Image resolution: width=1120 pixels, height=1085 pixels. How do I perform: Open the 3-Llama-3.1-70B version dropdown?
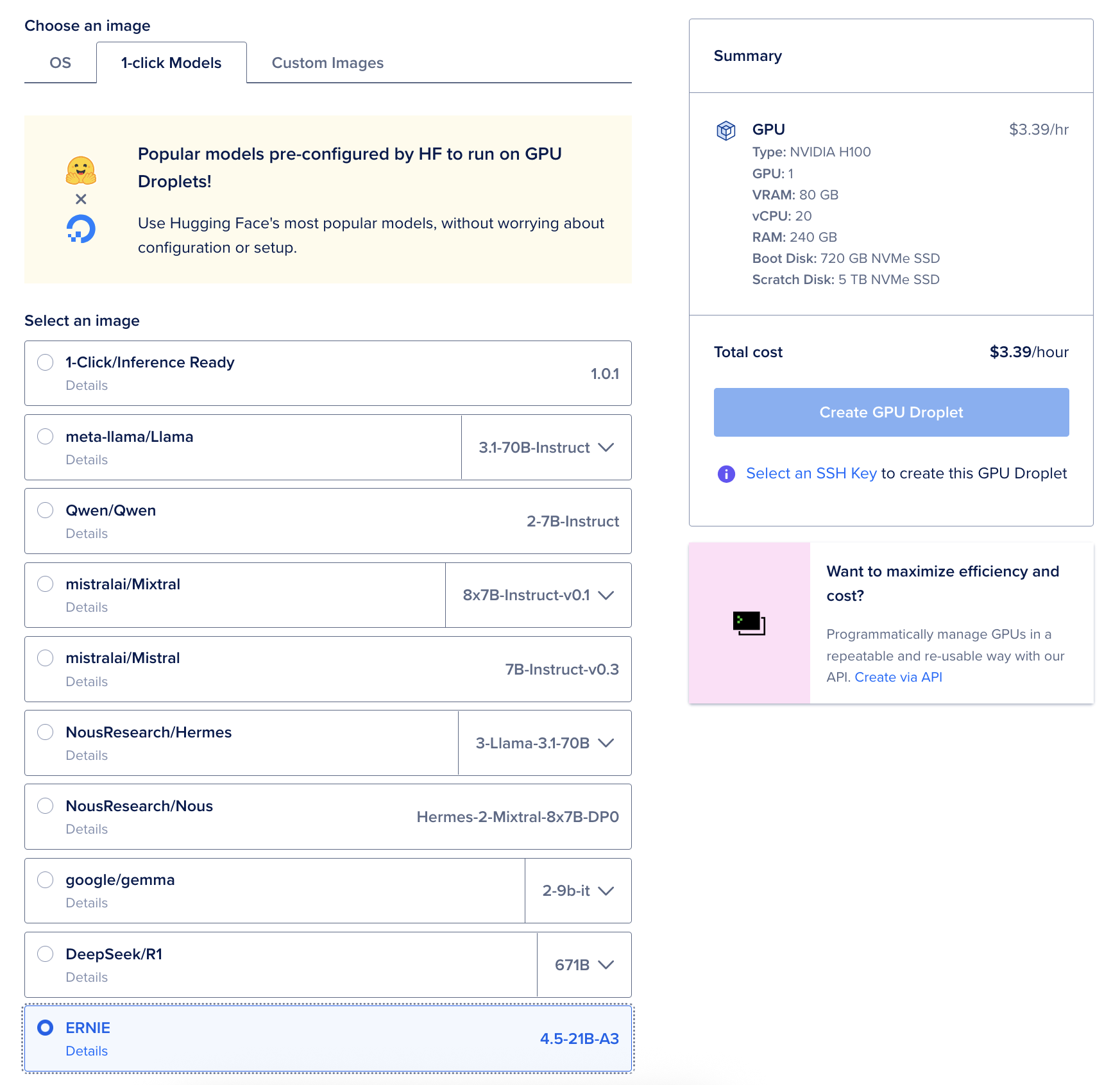coord(545,743)
